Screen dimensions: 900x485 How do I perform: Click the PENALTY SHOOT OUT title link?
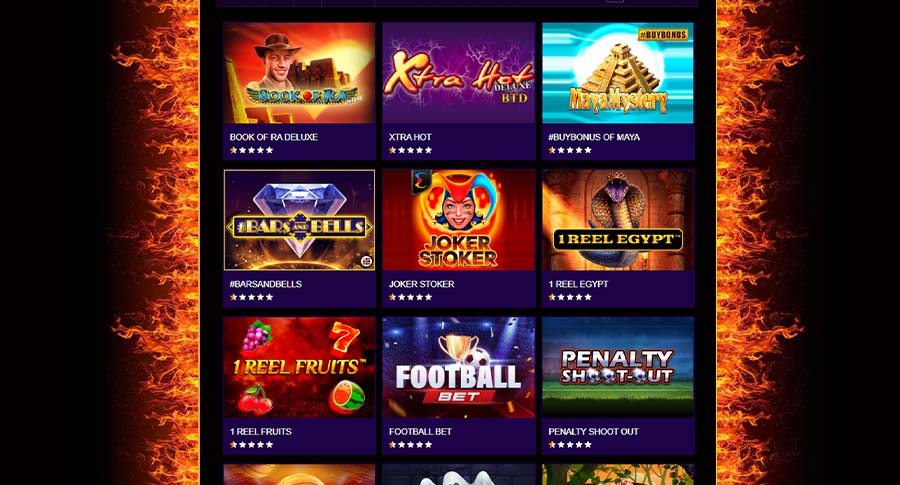[593, 432]
